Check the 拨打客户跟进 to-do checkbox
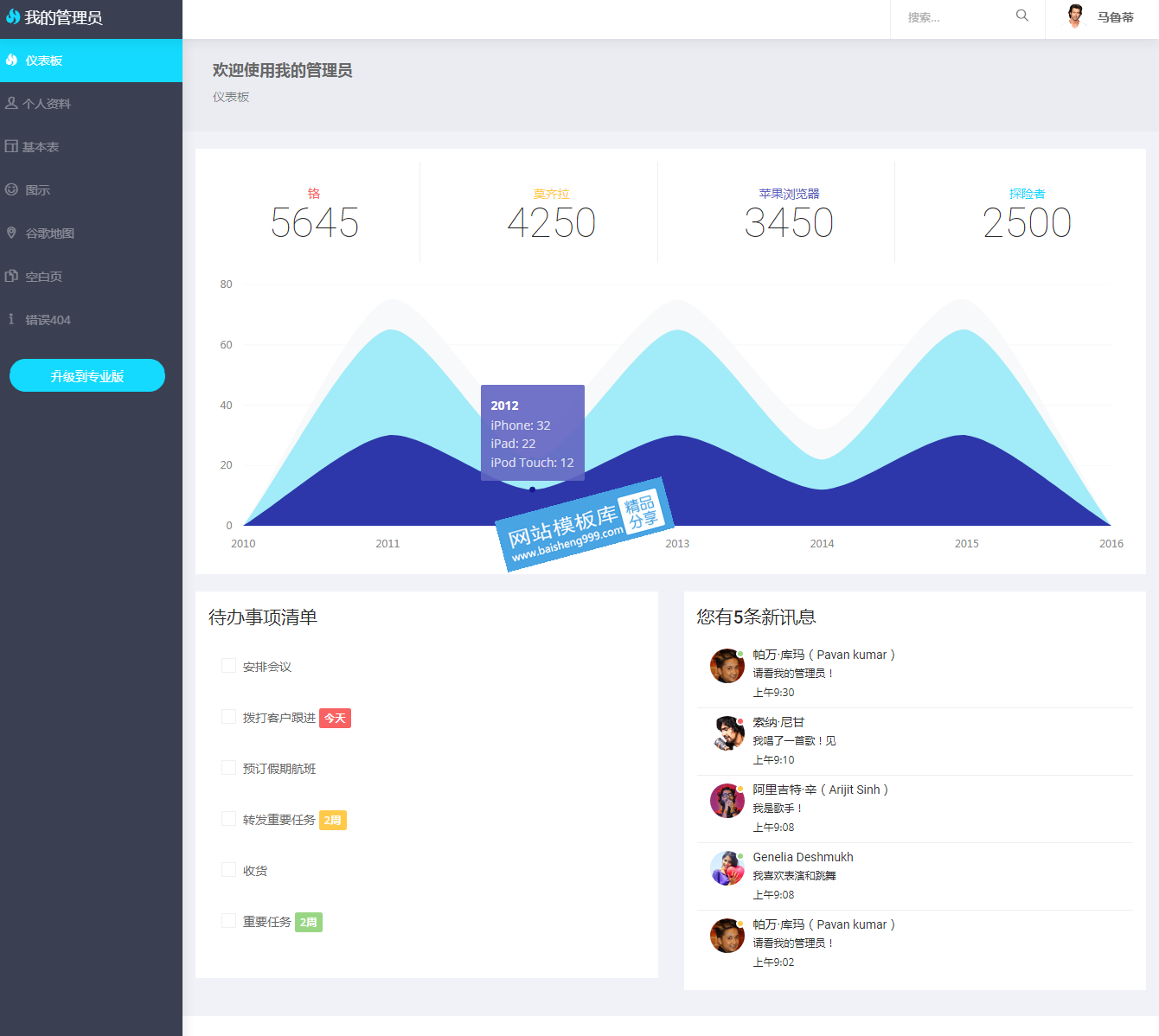This screenshot has height=1036, width=1159. pyautogui.click(x=228, y=717)
